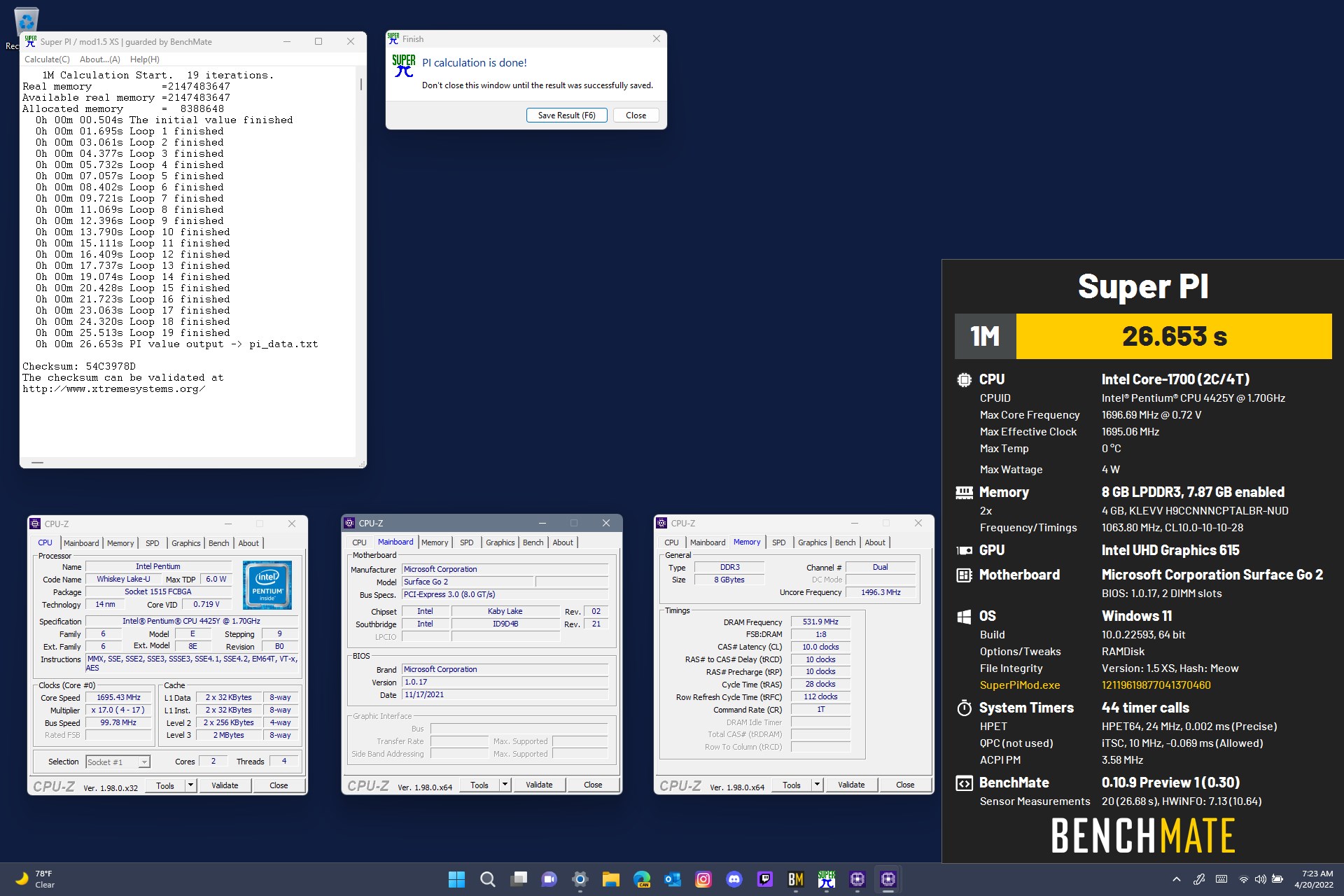
Task: Open the Windows Start menu
Action: click(456, 879)
